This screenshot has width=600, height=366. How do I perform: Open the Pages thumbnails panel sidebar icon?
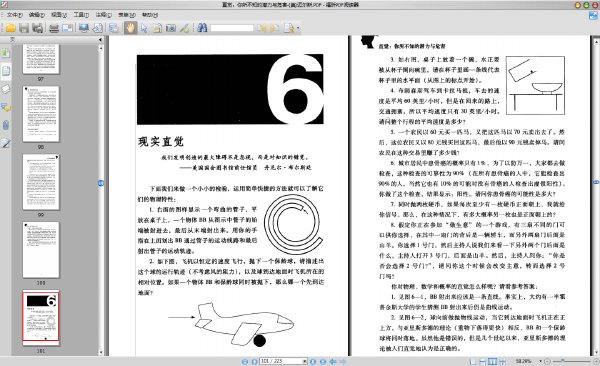click(x=6, y=71)
